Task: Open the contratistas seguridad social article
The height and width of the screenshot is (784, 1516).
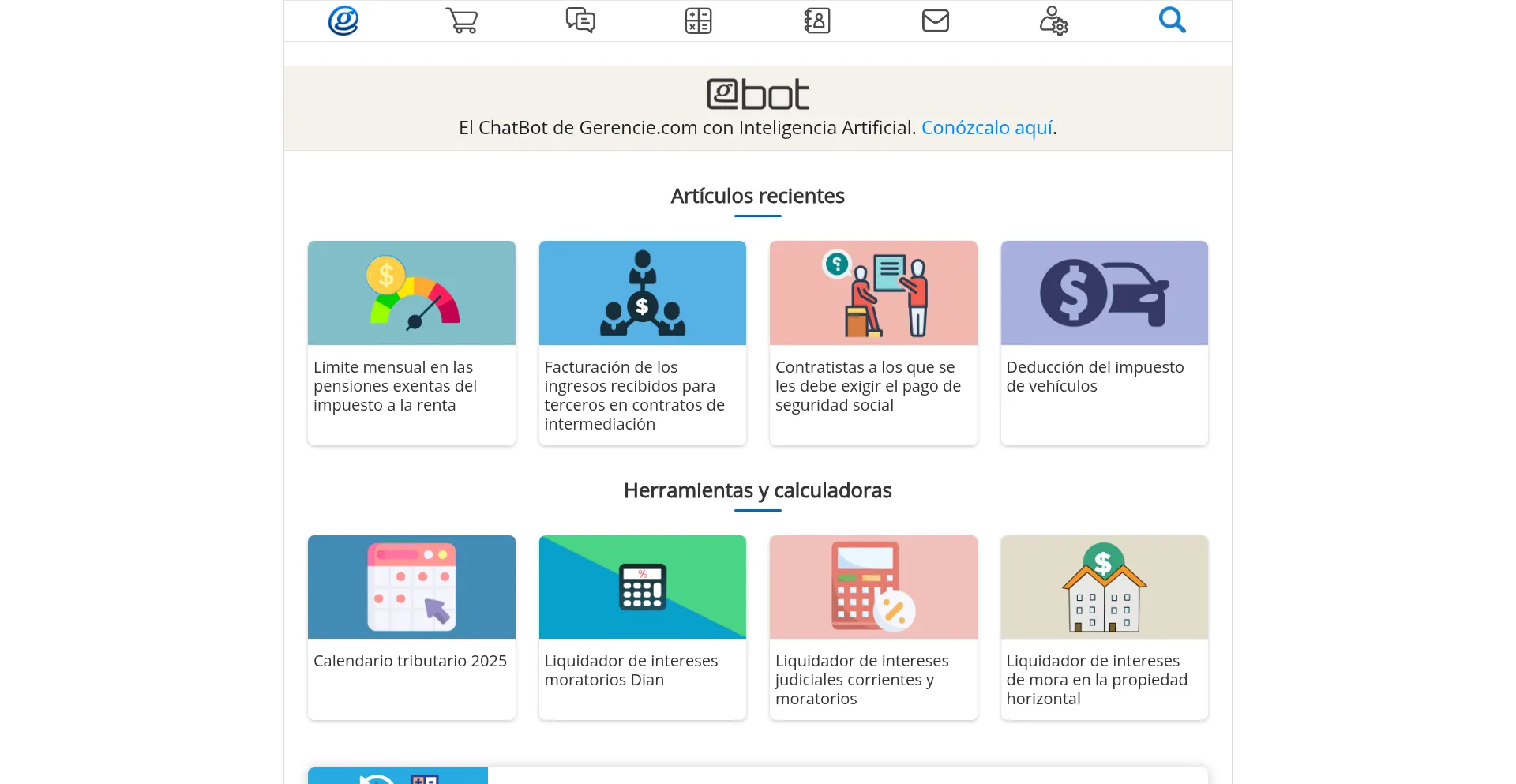Action: pos(868,386)
